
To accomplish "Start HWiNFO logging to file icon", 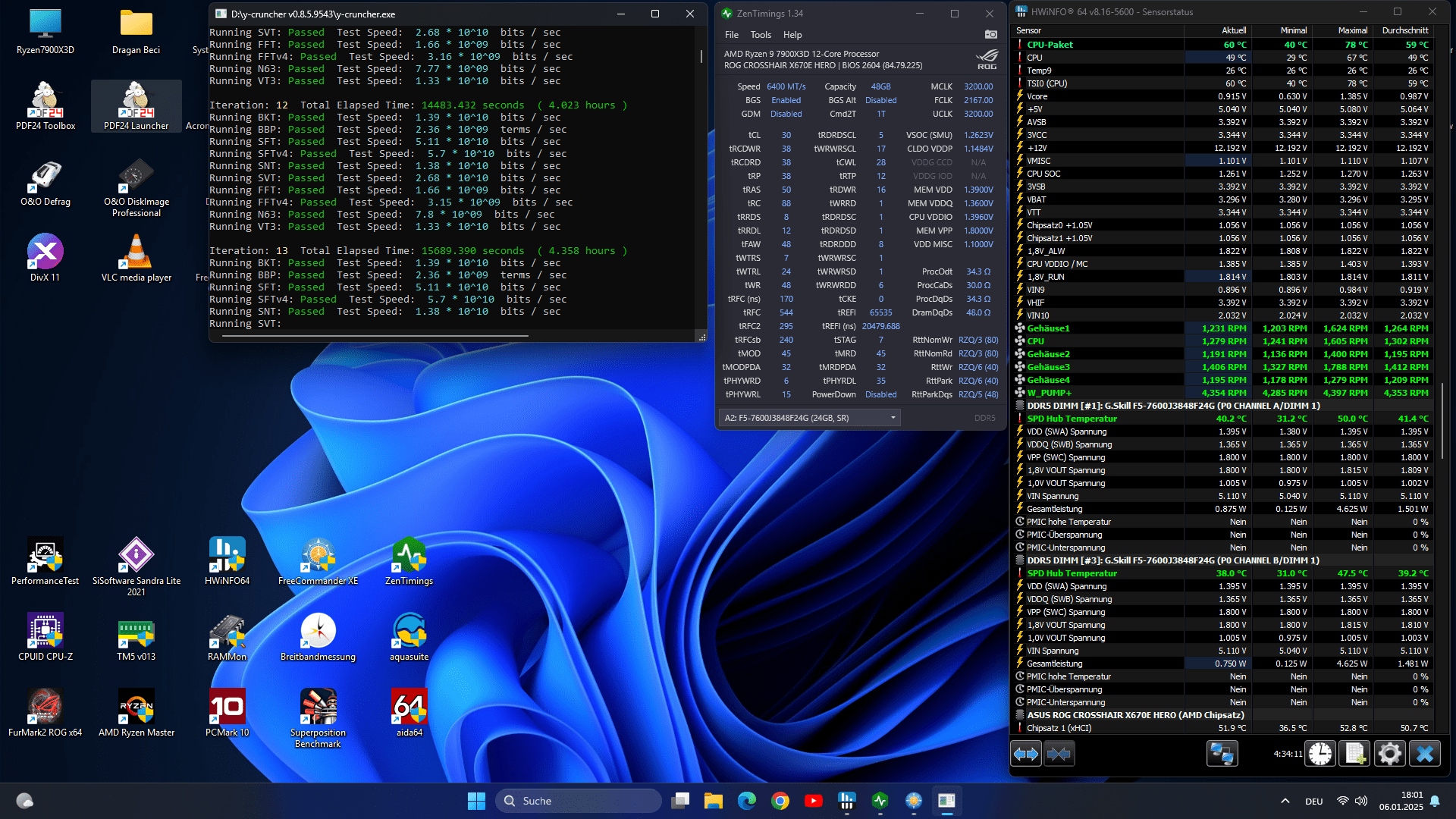I will (x=1354, y=754).
